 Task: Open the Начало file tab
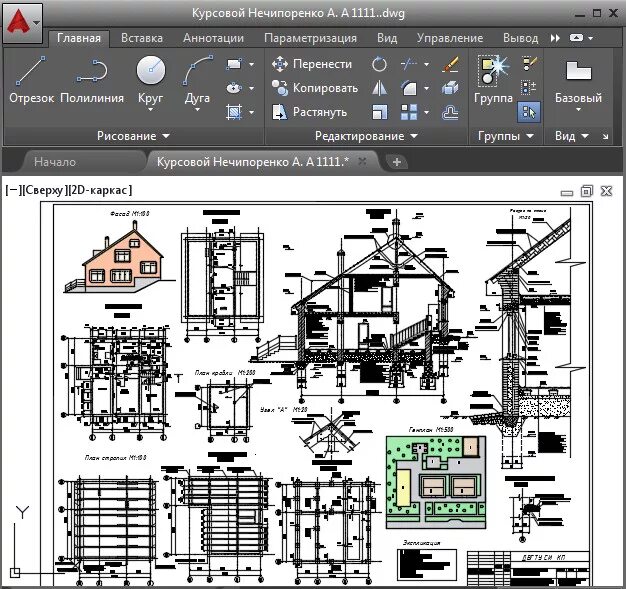tap(55, 162)
